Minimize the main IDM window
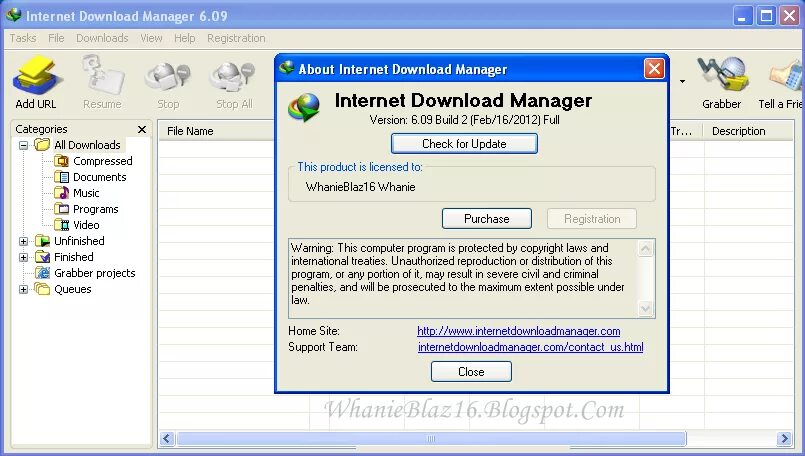805x456 pixels. (742, 16)
